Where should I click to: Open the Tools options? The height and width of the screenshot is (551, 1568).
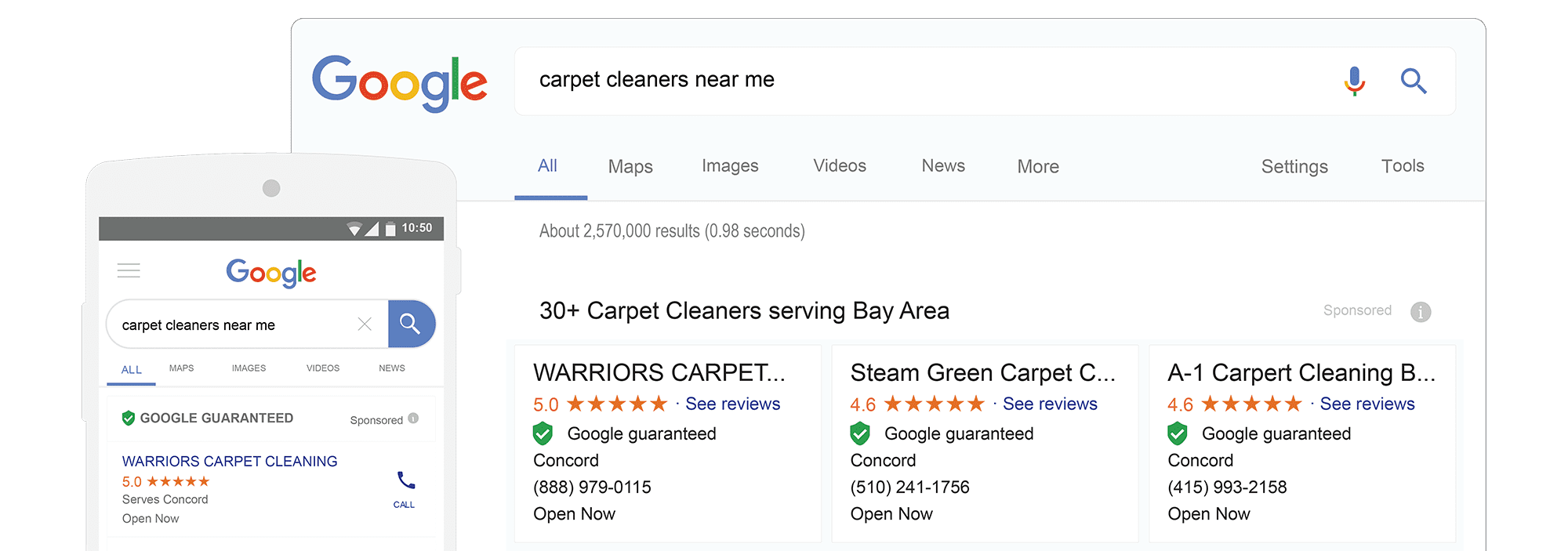point(1403,166)
